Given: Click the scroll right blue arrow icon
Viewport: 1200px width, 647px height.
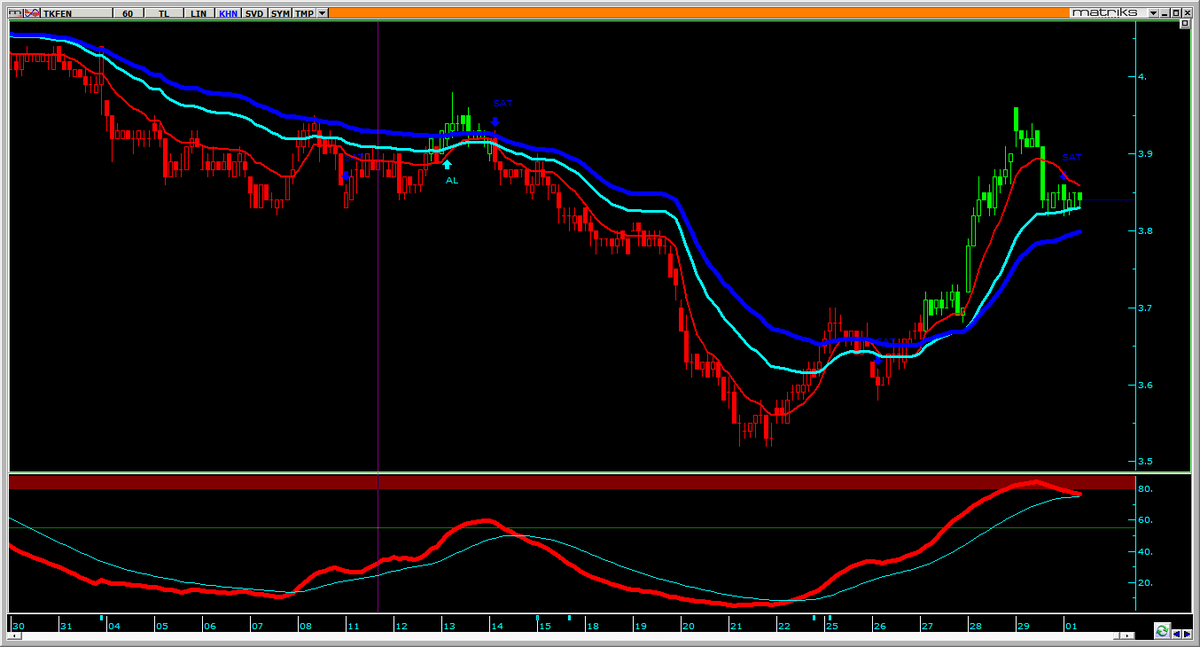Looking at the screenshot, I should [1187, 634].
